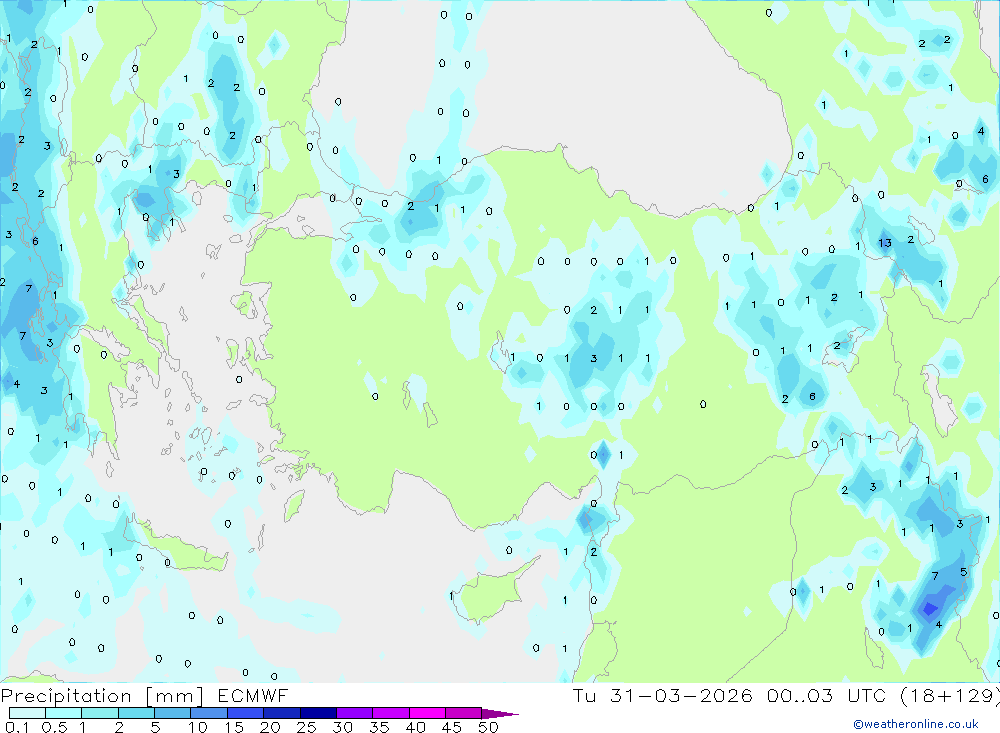Pick the 10–15 mm legend color swatch
This screenshot has height=733, width=1000.
pyautogui.click(x=209, y=713)
